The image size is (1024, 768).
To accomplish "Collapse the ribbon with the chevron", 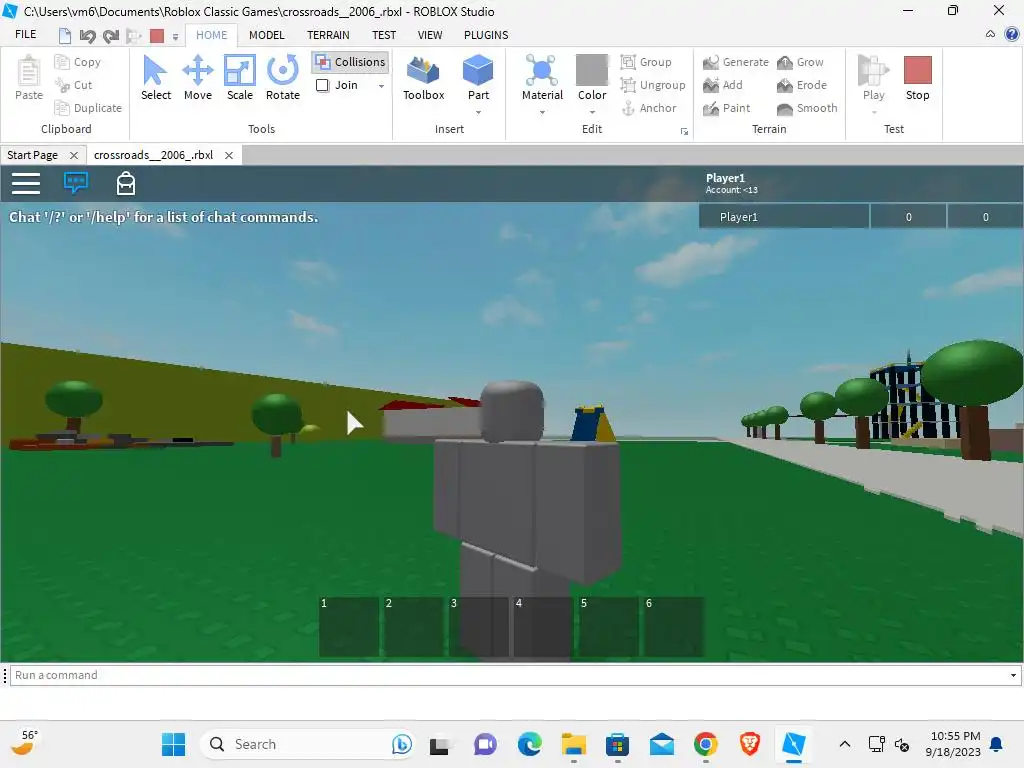I will (990, 34).
